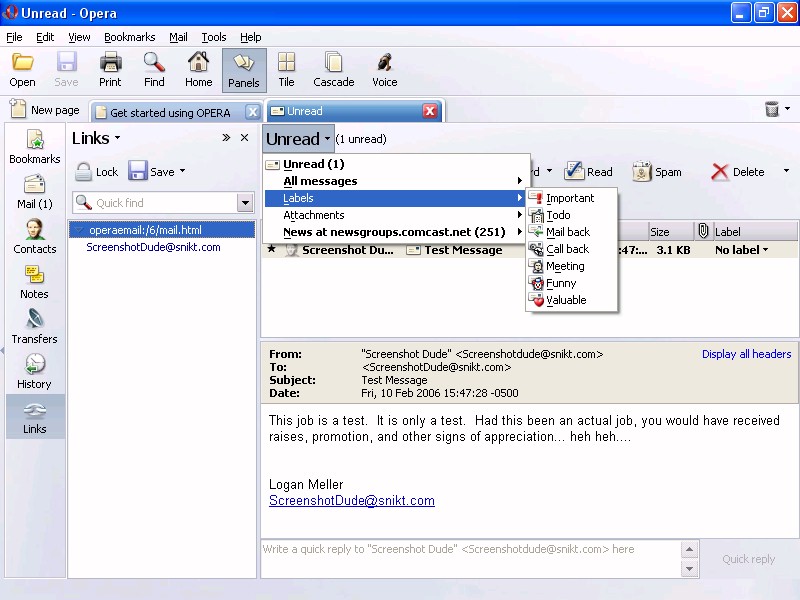Toggle the star flag on Test Message
This screenshot has width=800, height=600.
pyautogui.click(x=271, y=250)
